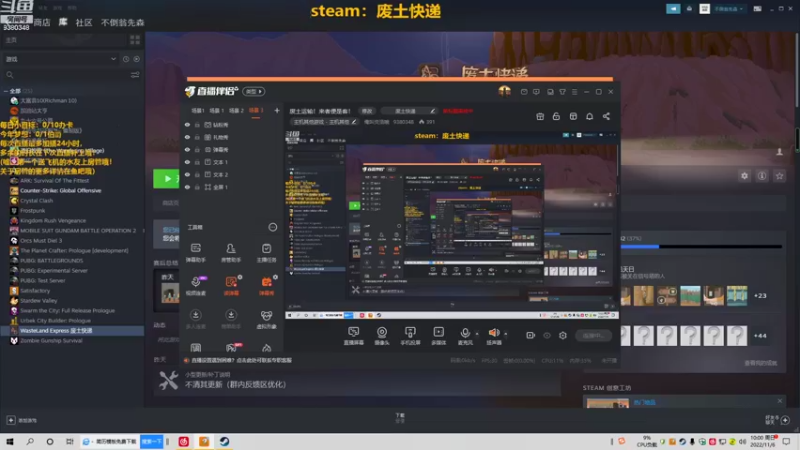Open Steam game info icon

click(762, 176)
